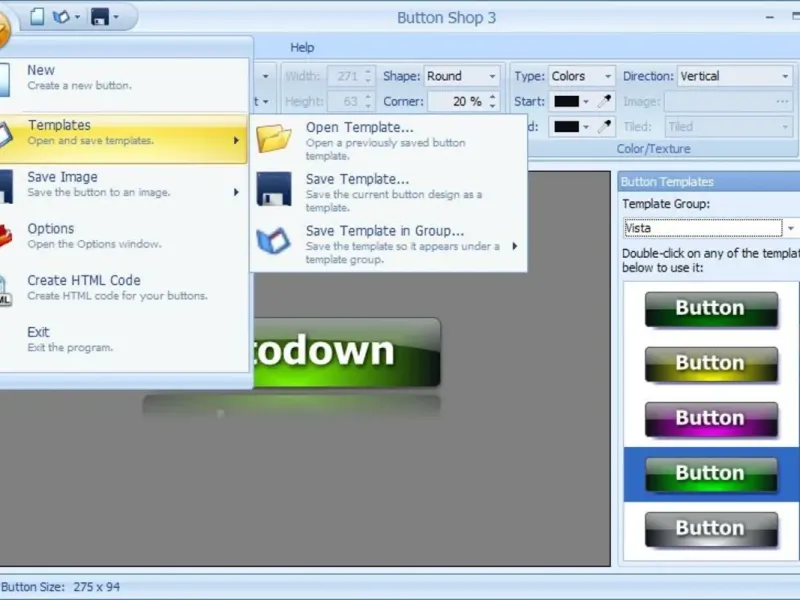The image size is (800, 600).
Task: Select Create HTML Code menu entry
Action: point(124,287)
